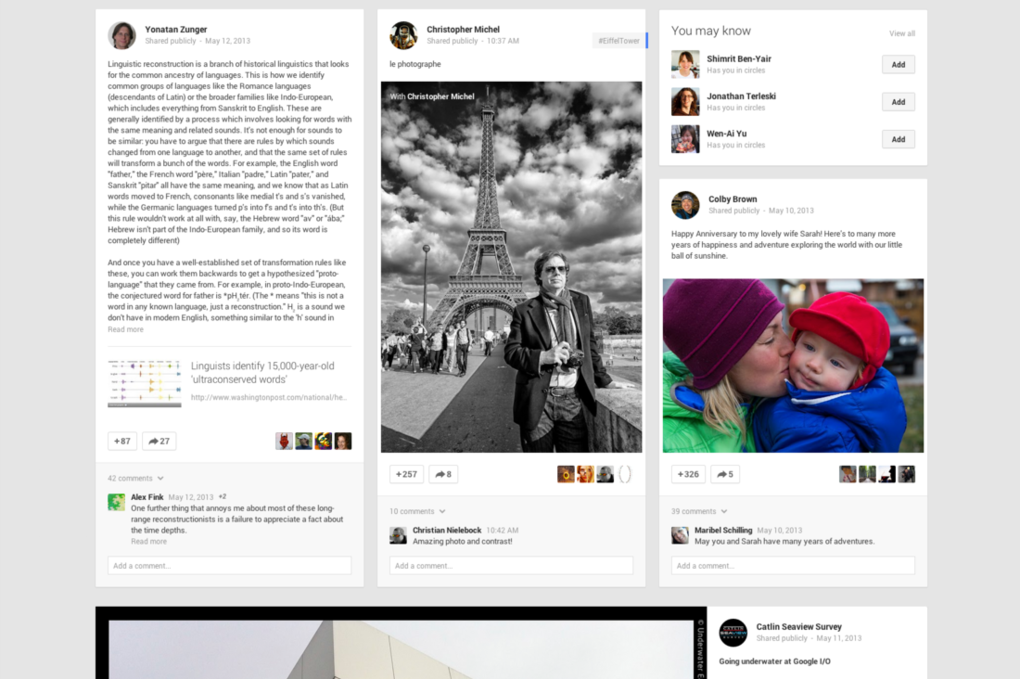The width and height of the screenshot is (1020, 679).
Task: Open the black-and-white Eiffel Tower photo
Action: (x=511, y=267)
